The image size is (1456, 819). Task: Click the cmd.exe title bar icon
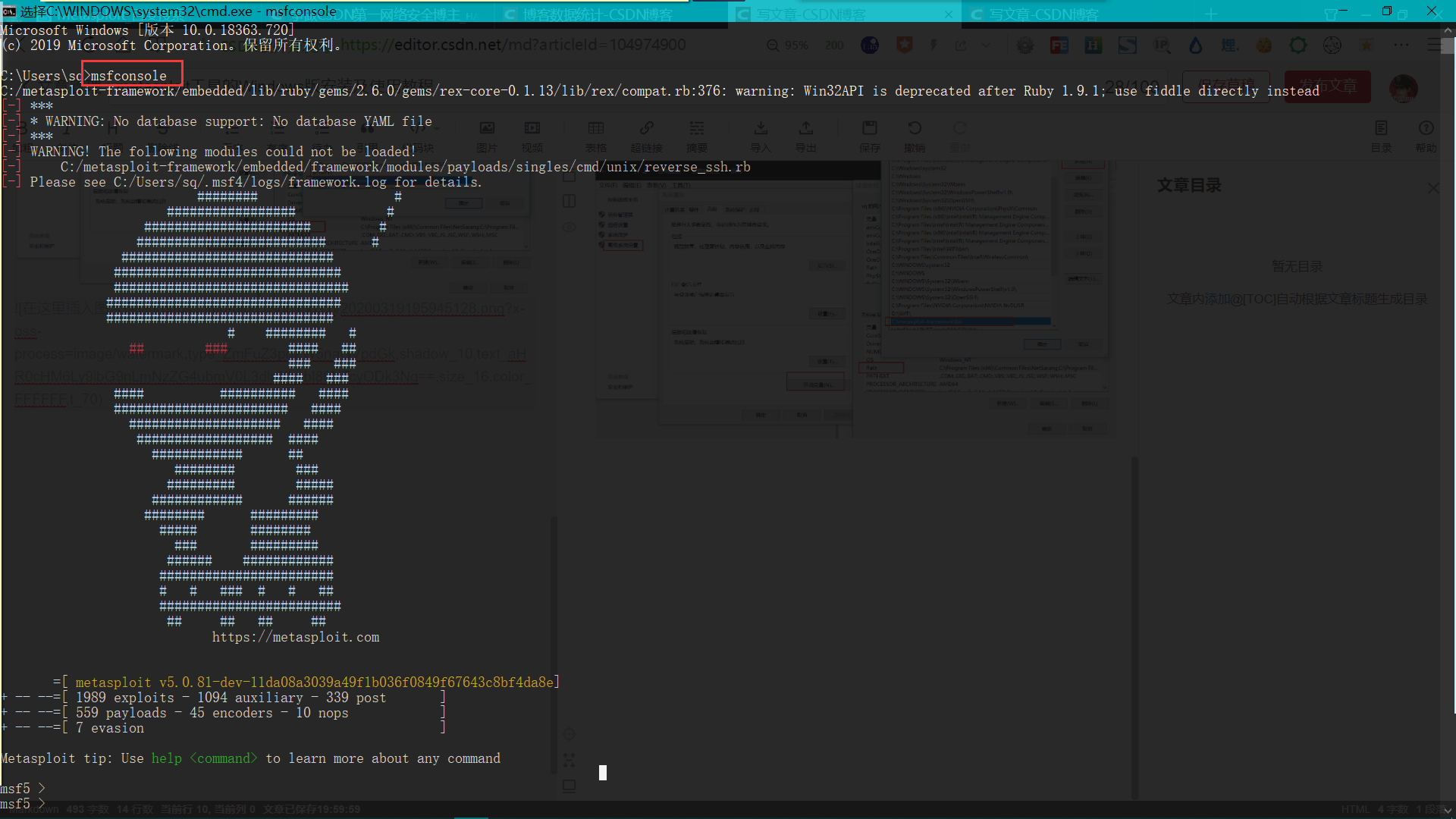9,11
